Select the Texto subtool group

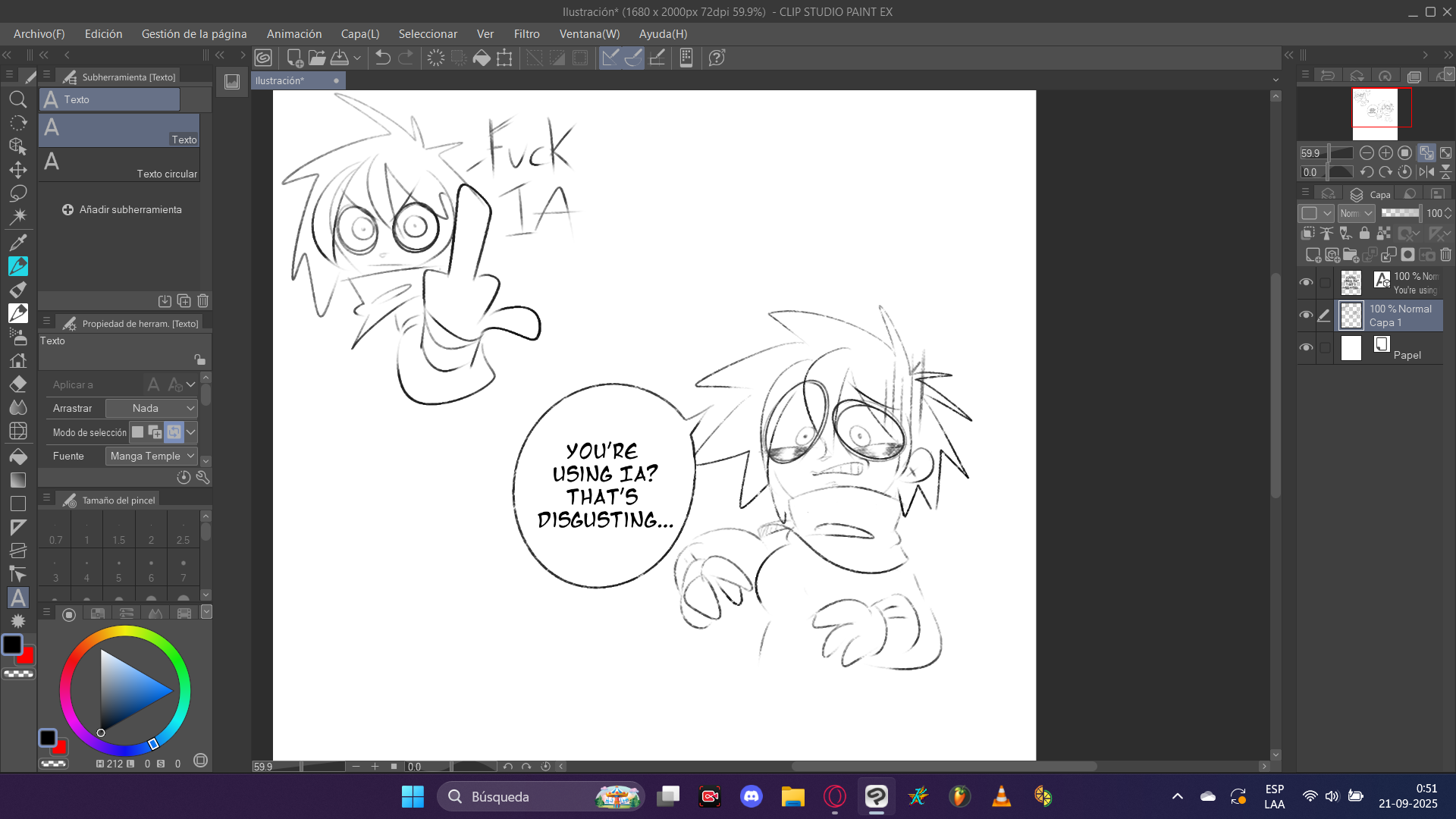tap(110, 99)
